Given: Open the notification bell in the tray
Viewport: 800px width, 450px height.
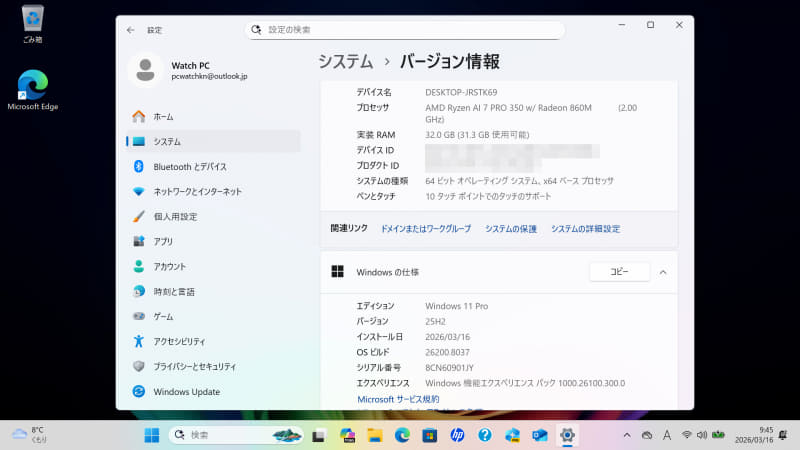Looking at the screenshot, I should (x=783, y=435).
